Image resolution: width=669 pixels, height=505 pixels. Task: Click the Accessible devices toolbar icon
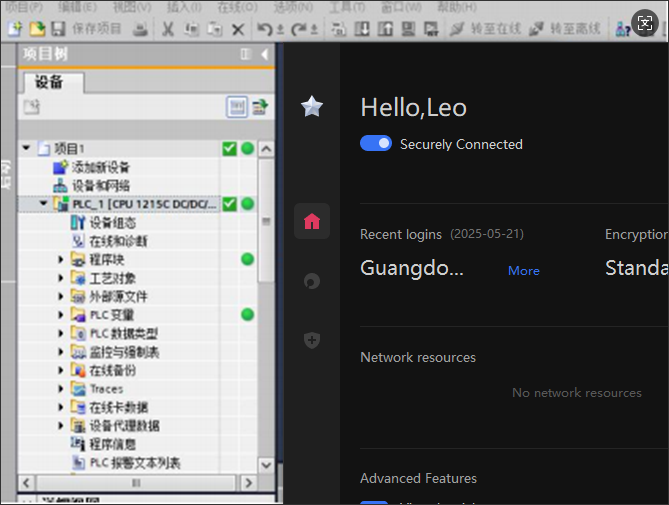tap(622, 29)
